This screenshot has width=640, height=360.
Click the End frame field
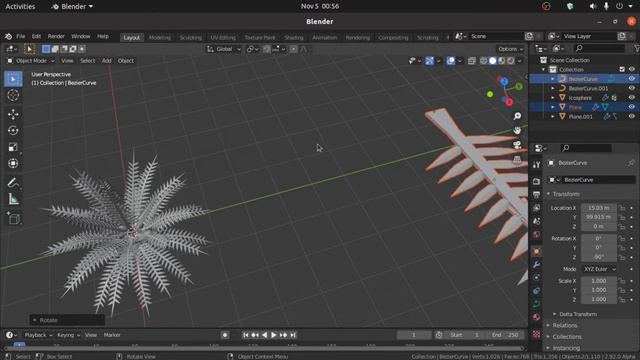505,335
